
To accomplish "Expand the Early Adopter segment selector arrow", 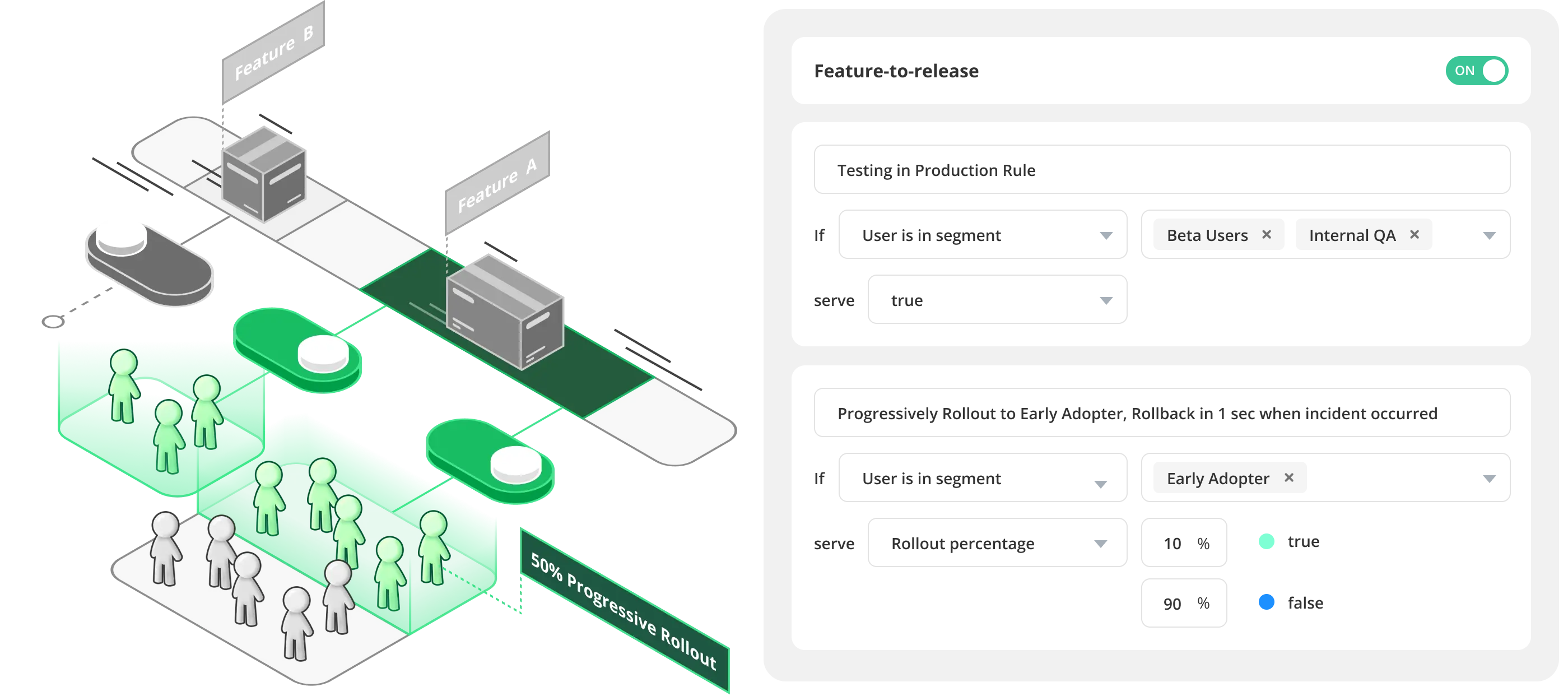I will pos(1489,479).
